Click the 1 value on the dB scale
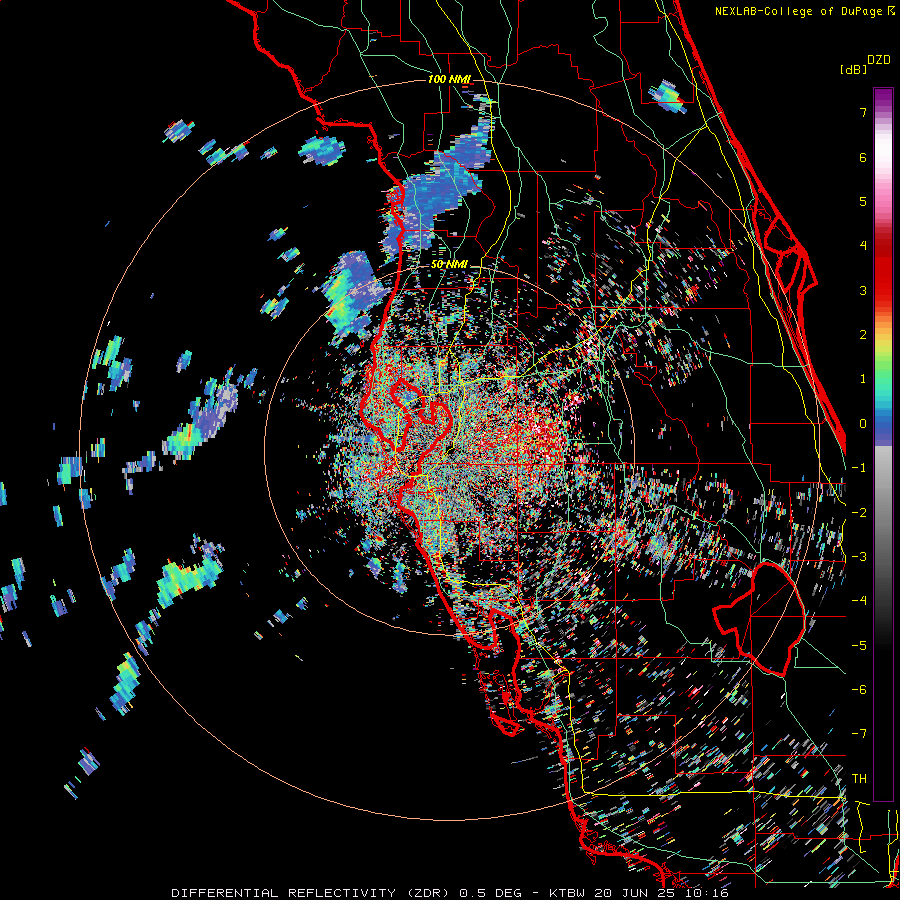 point(863,379)
